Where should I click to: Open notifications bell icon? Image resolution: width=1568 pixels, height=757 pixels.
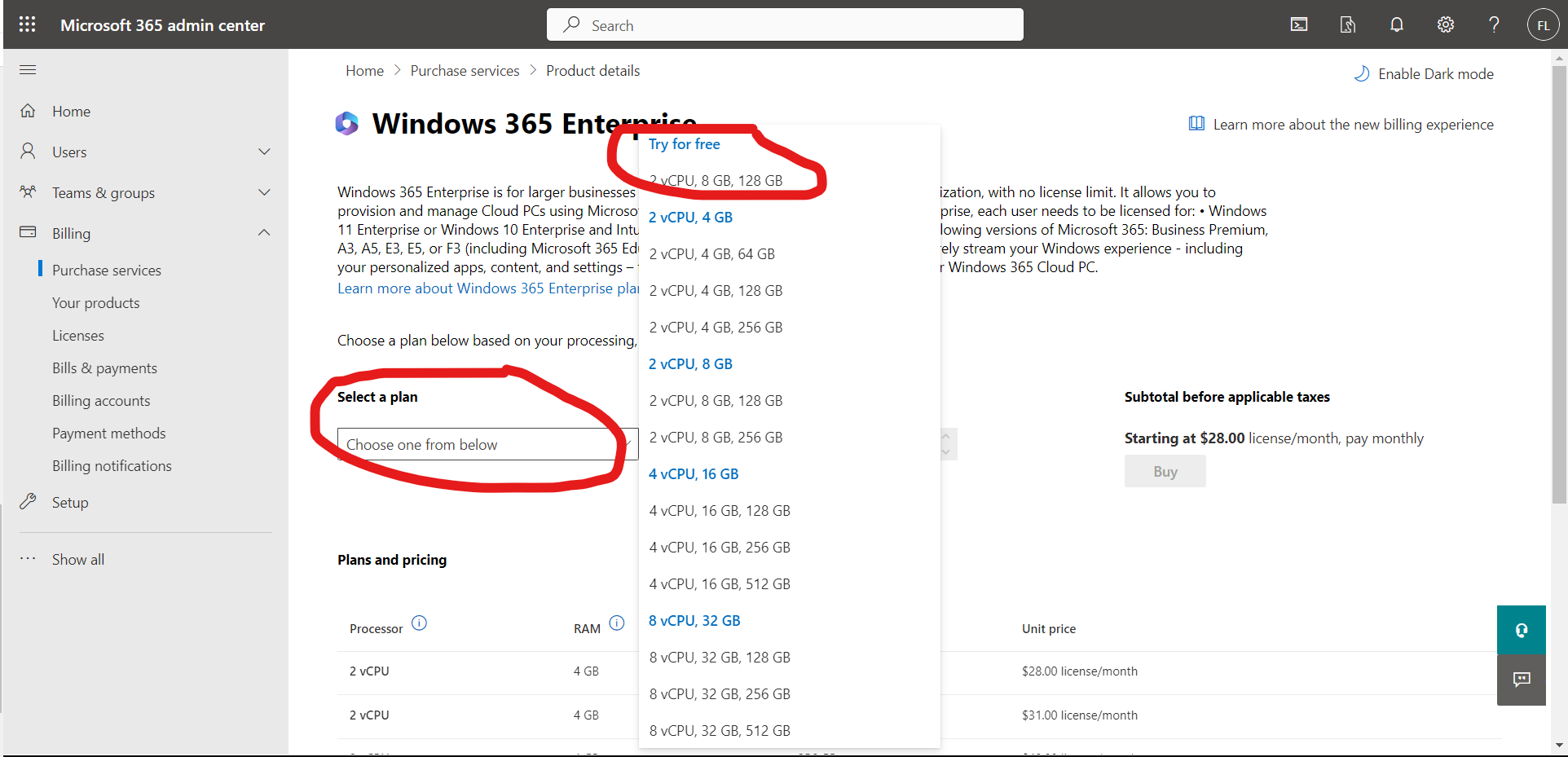[x=1396, y=24]
